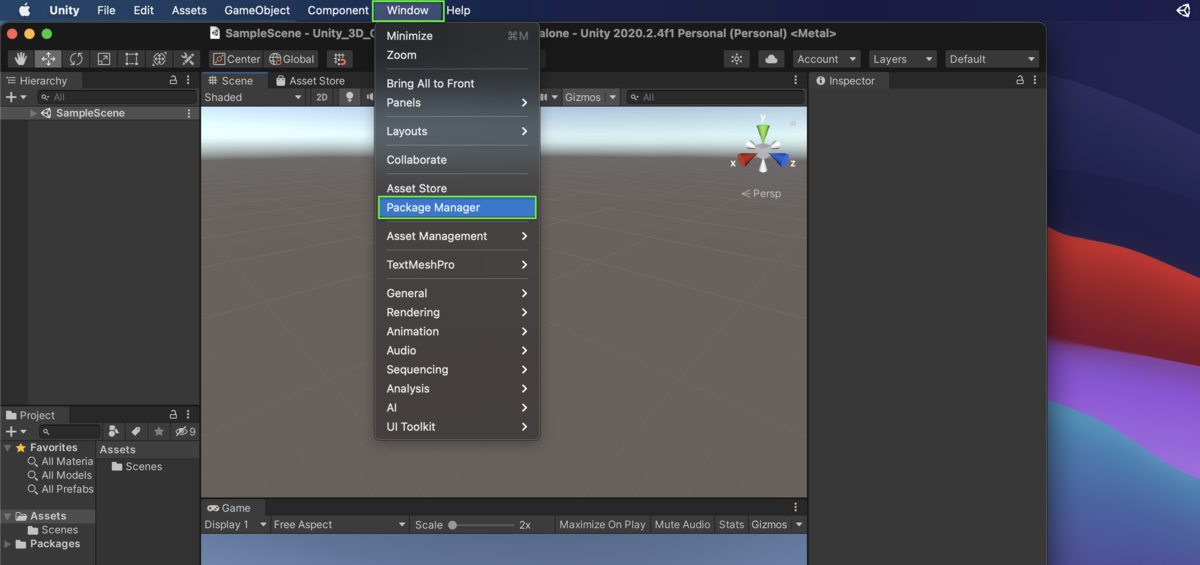
Task: Lock the Inspector panel
Action: pyautogui.click(x=1020, y=80)
